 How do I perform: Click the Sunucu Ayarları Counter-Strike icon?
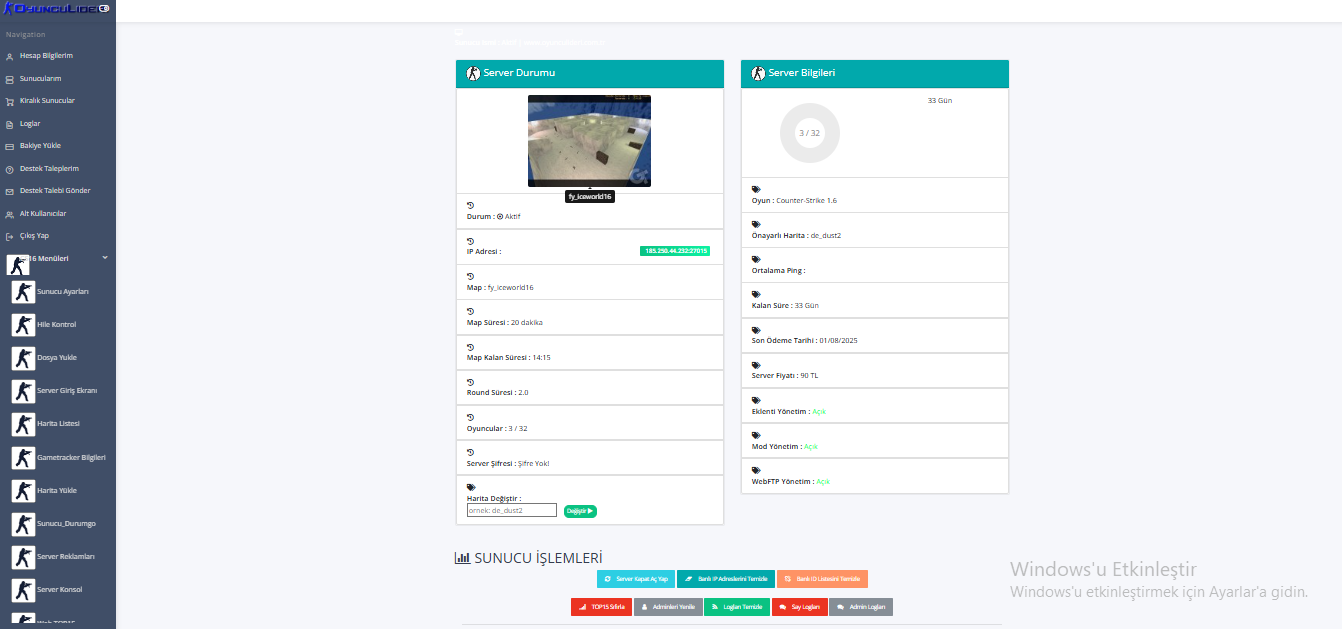click(x=23, y=291)
